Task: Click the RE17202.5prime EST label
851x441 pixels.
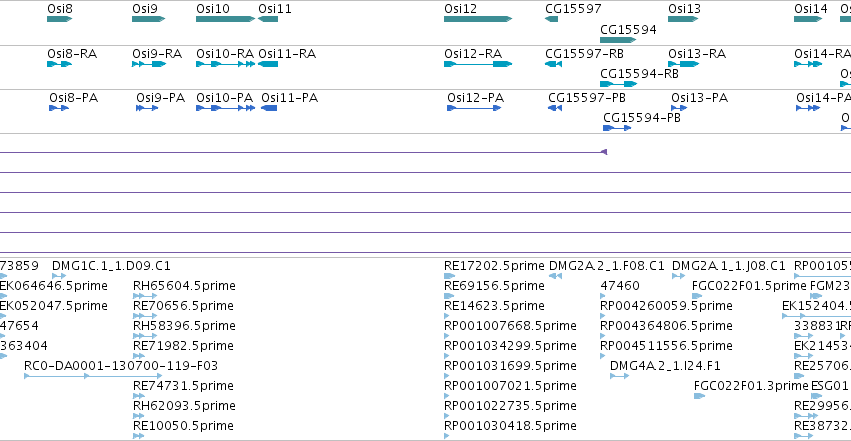Action: click(x=494, y=266)
